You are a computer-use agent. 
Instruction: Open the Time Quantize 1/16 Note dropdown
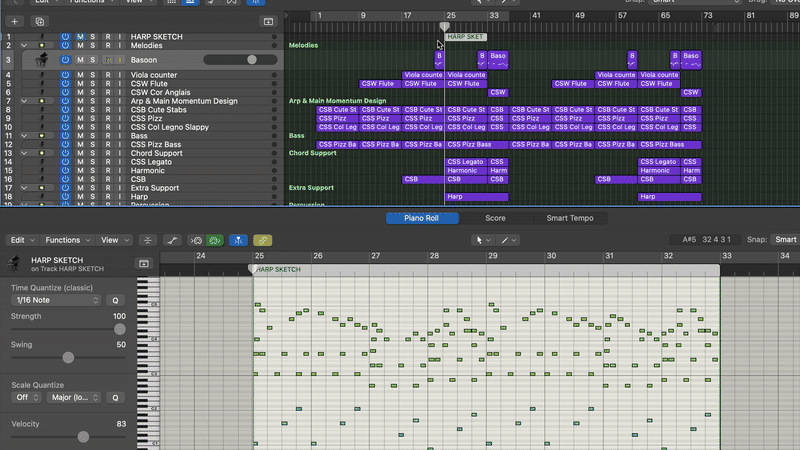pyautogui.click(x=56, y=300)
